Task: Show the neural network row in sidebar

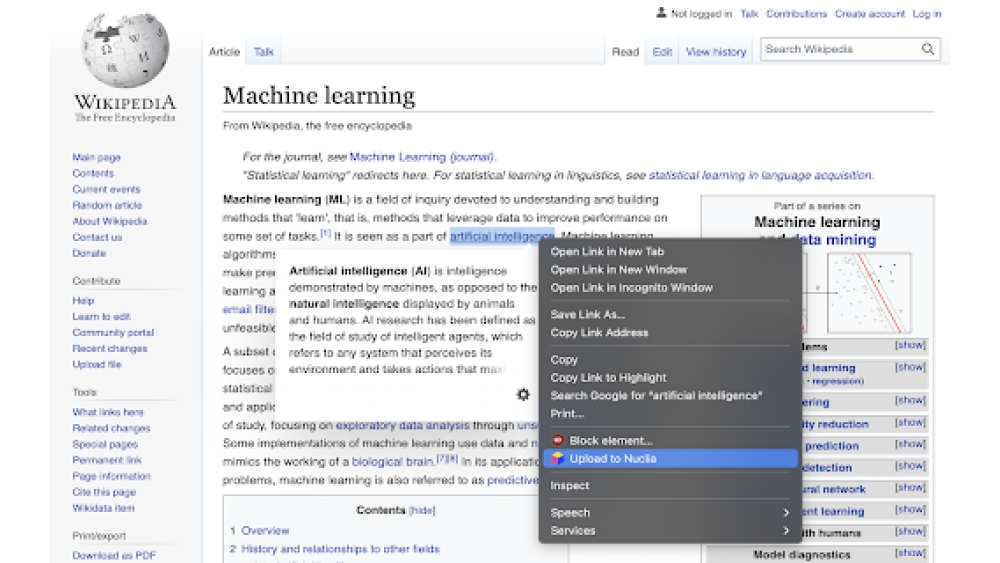Action: point(910,488)
